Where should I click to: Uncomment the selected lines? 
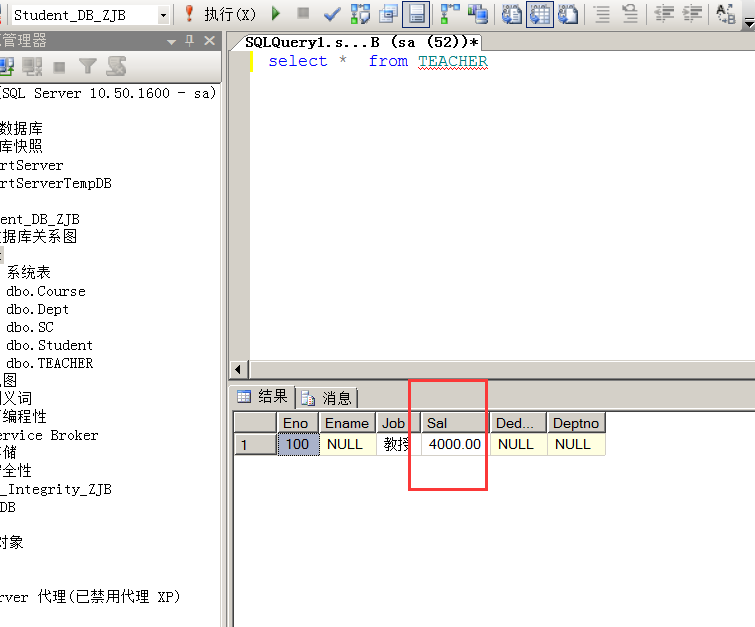click(630, 14)
